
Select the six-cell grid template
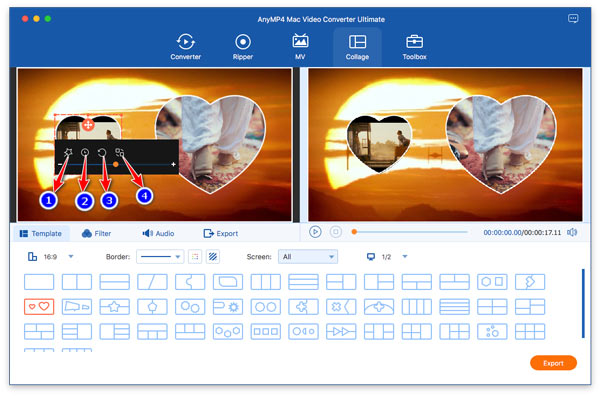(530, 332)
